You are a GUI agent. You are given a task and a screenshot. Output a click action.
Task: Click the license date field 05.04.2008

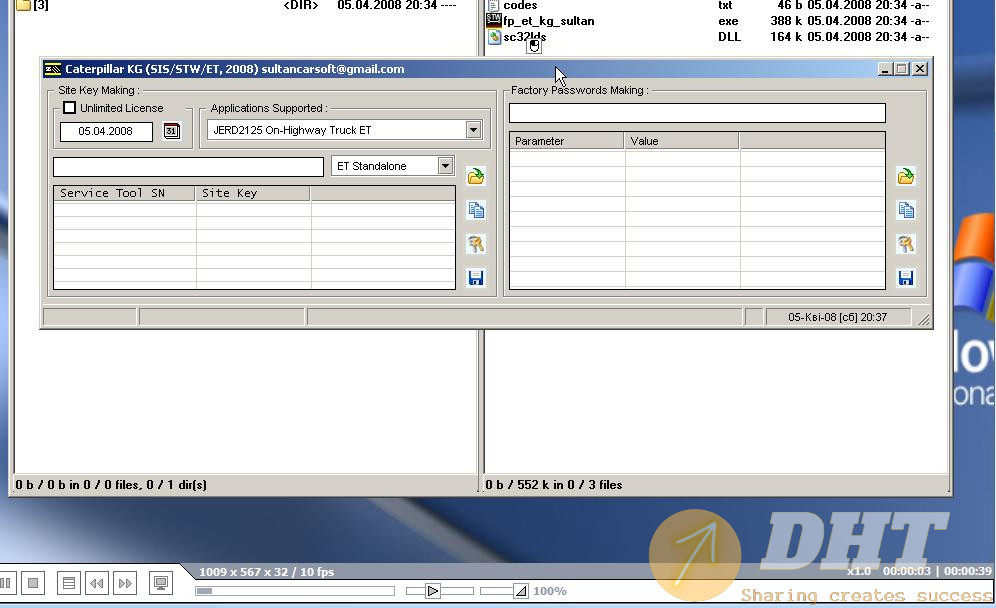(x=106, y=132)
